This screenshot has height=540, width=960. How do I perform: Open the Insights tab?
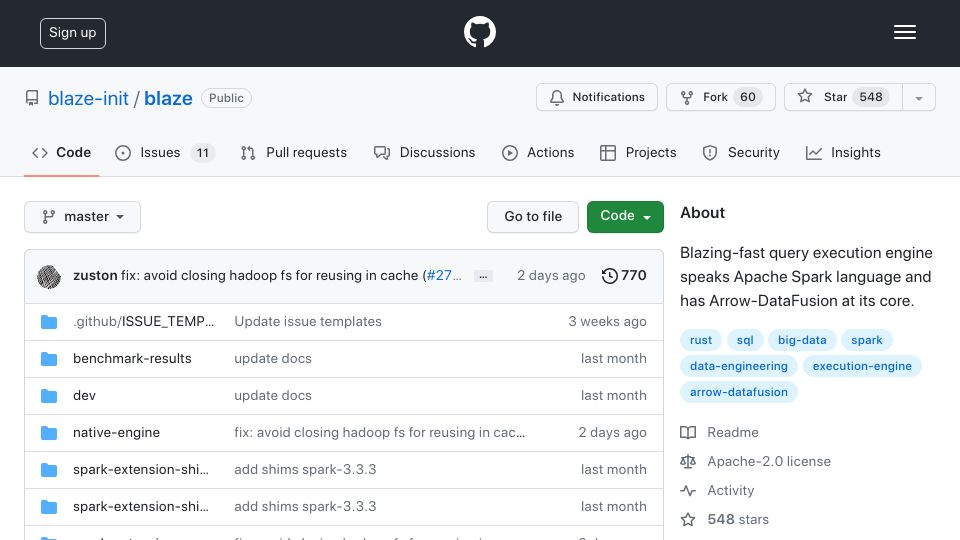coord(844,153)
